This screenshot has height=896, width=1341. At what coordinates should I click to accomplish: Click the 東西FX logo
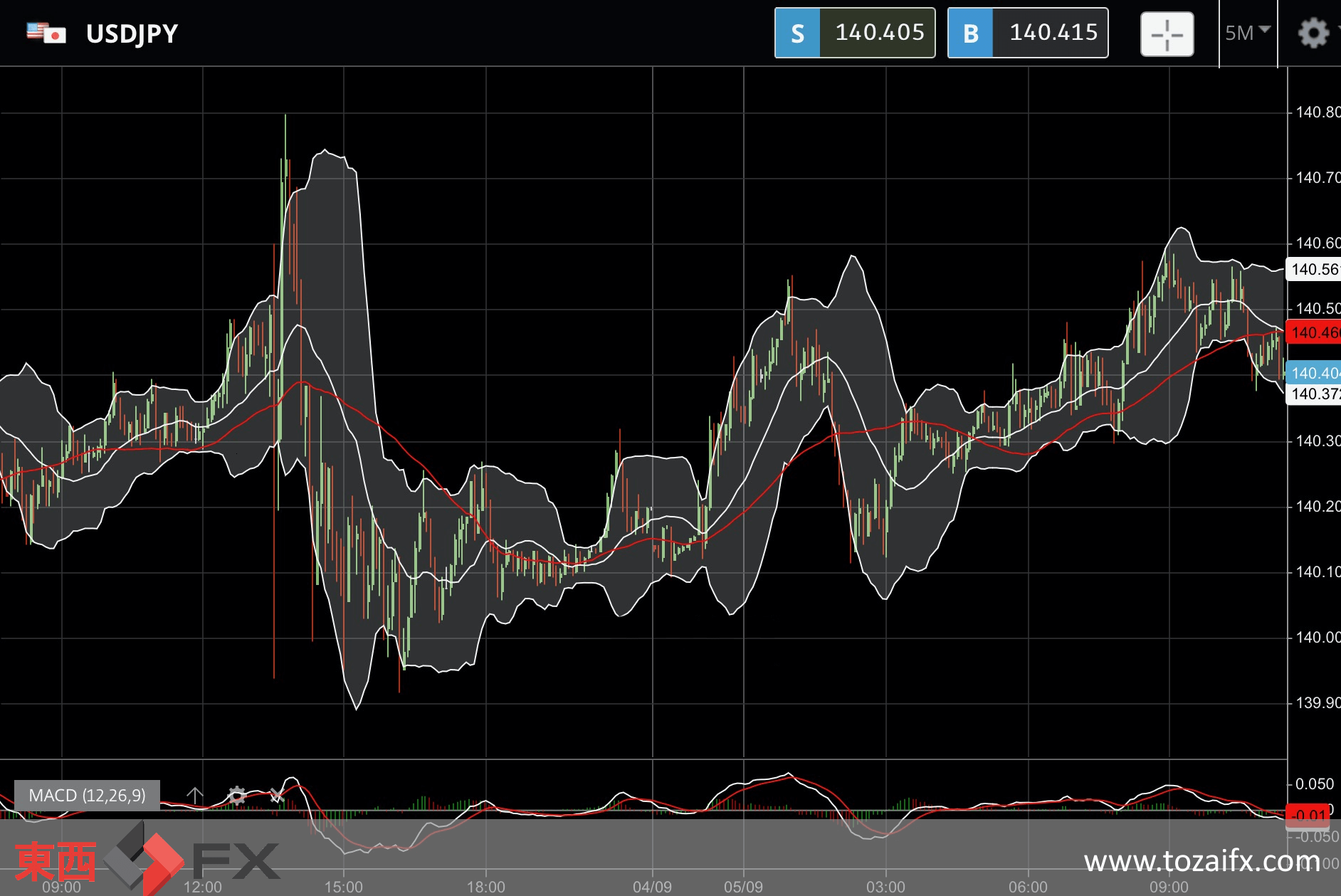tap(147, 859)
